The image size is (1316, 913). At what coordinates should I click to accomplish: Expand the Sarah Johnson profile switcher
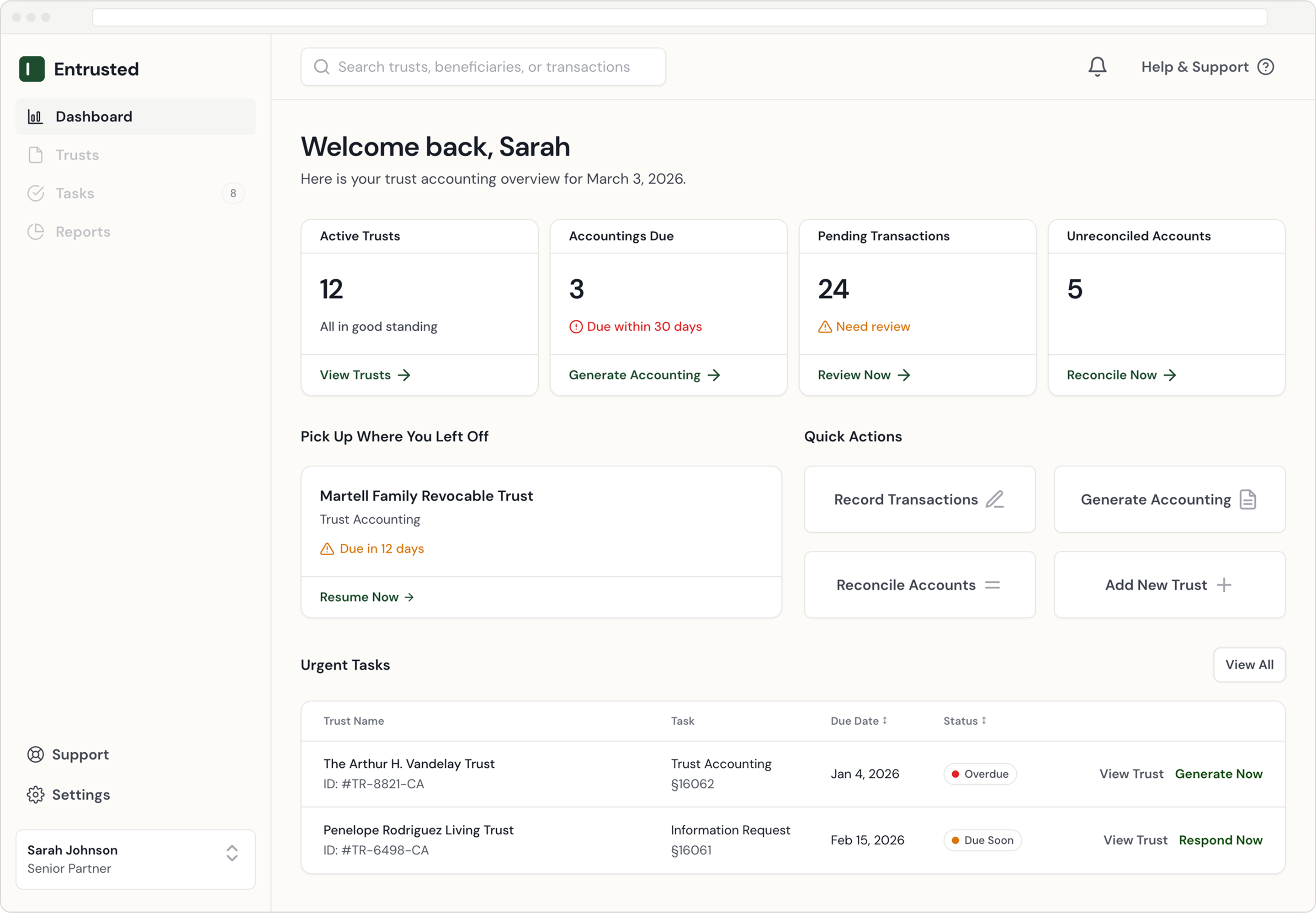pos(232,855)
